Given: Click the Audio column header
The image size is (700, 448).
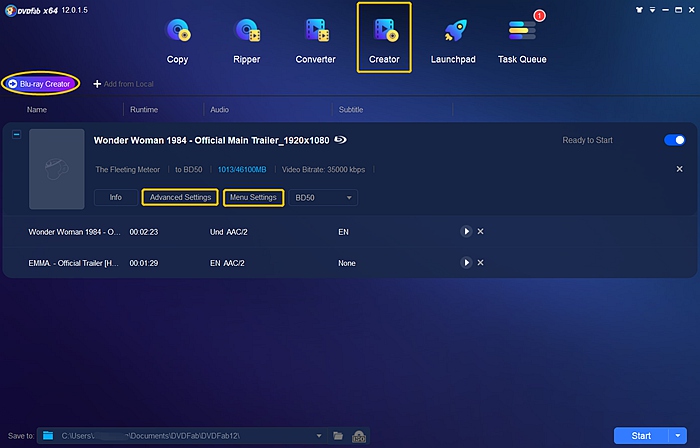Looking at the screenshot, I should tap(219, 110).
